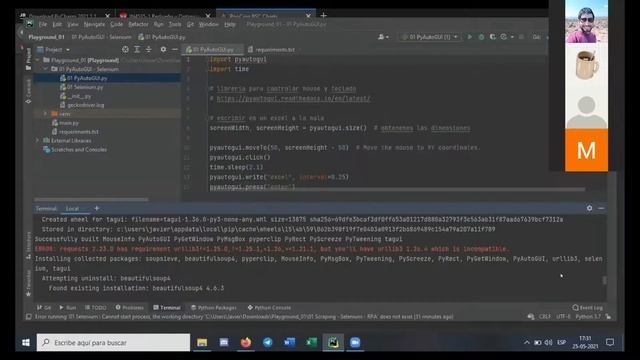Open Telegram from the taskbar

268,342
